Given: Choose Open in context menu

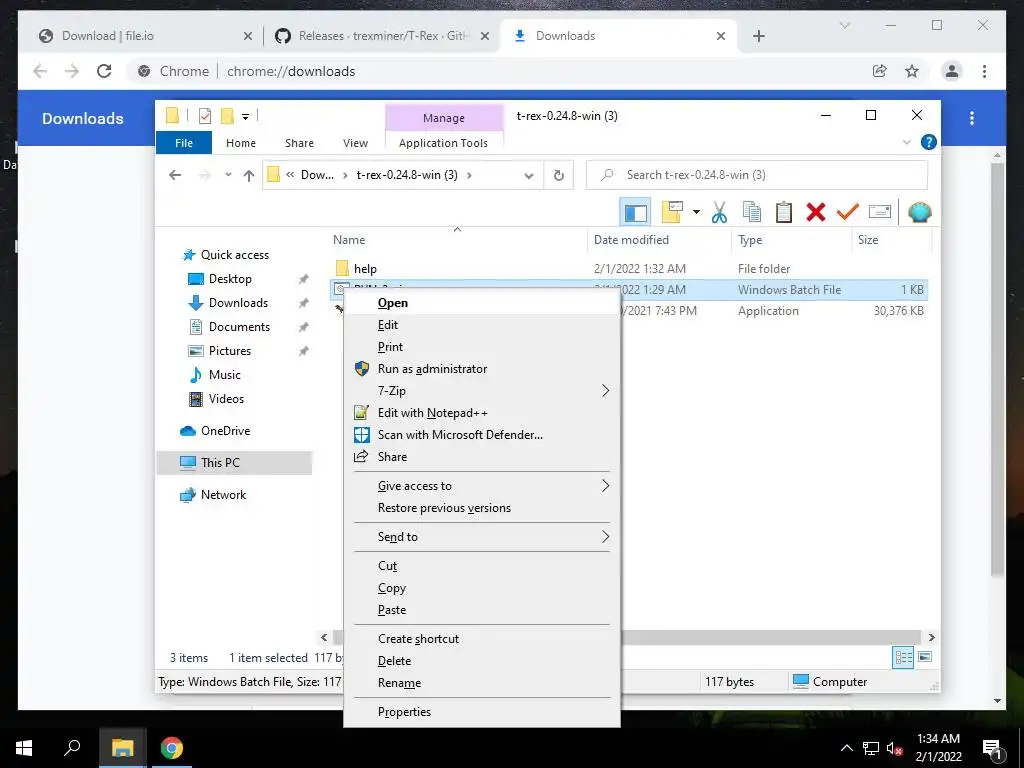Looking at the screenshot, I should (482, 303).
